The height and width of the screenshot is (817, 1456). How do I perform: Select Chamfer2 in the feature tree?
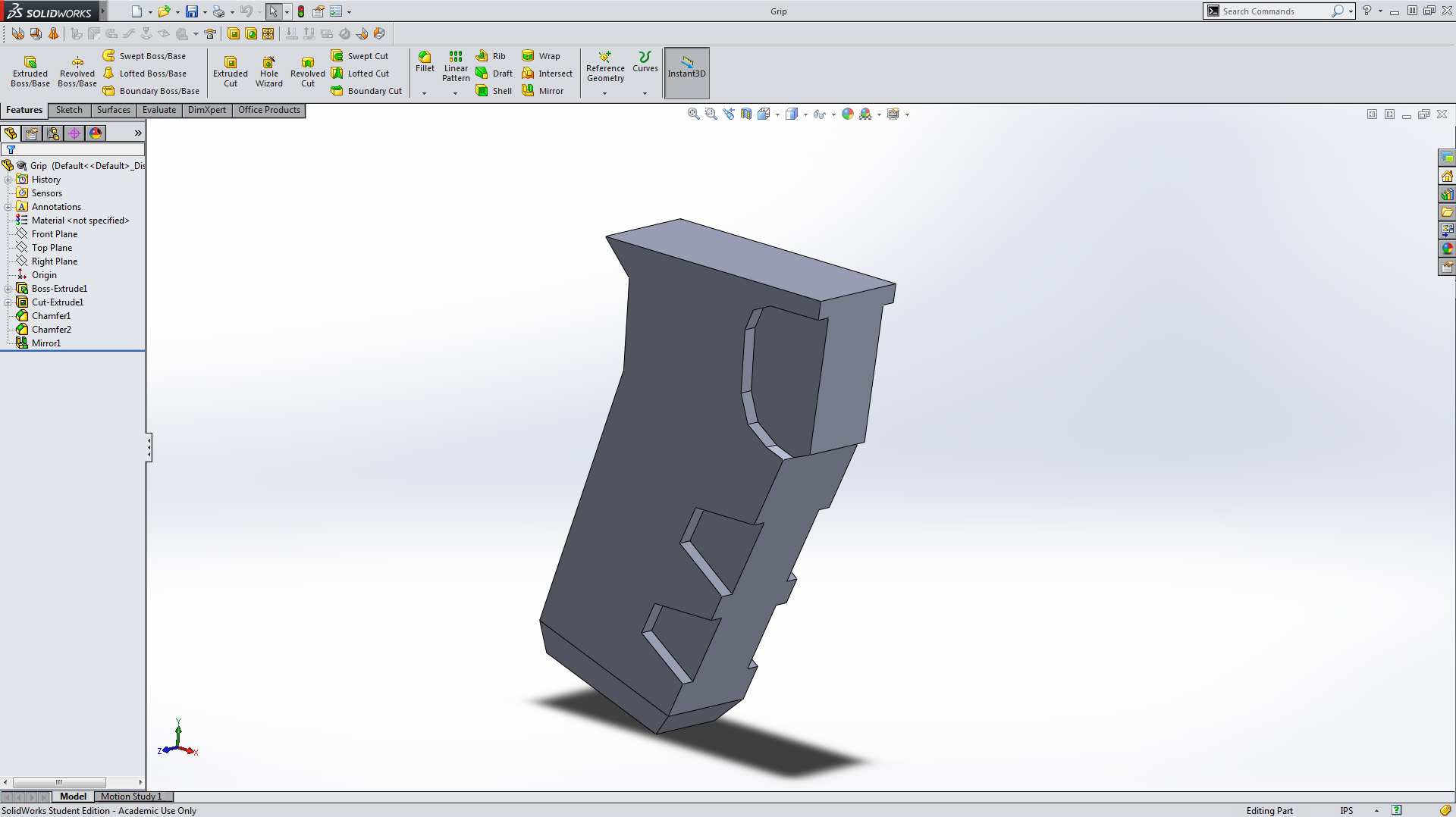52,330
